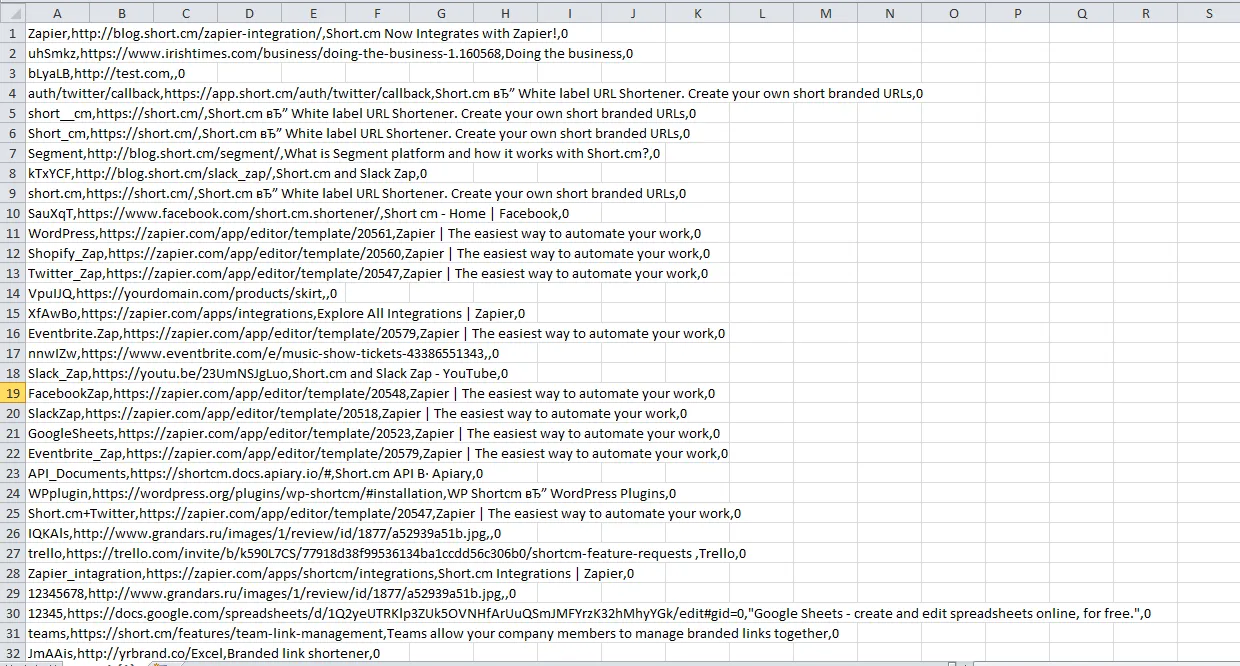Select column P header
Viewport: 1240px width, 666px height.
tap(1017, 13)
